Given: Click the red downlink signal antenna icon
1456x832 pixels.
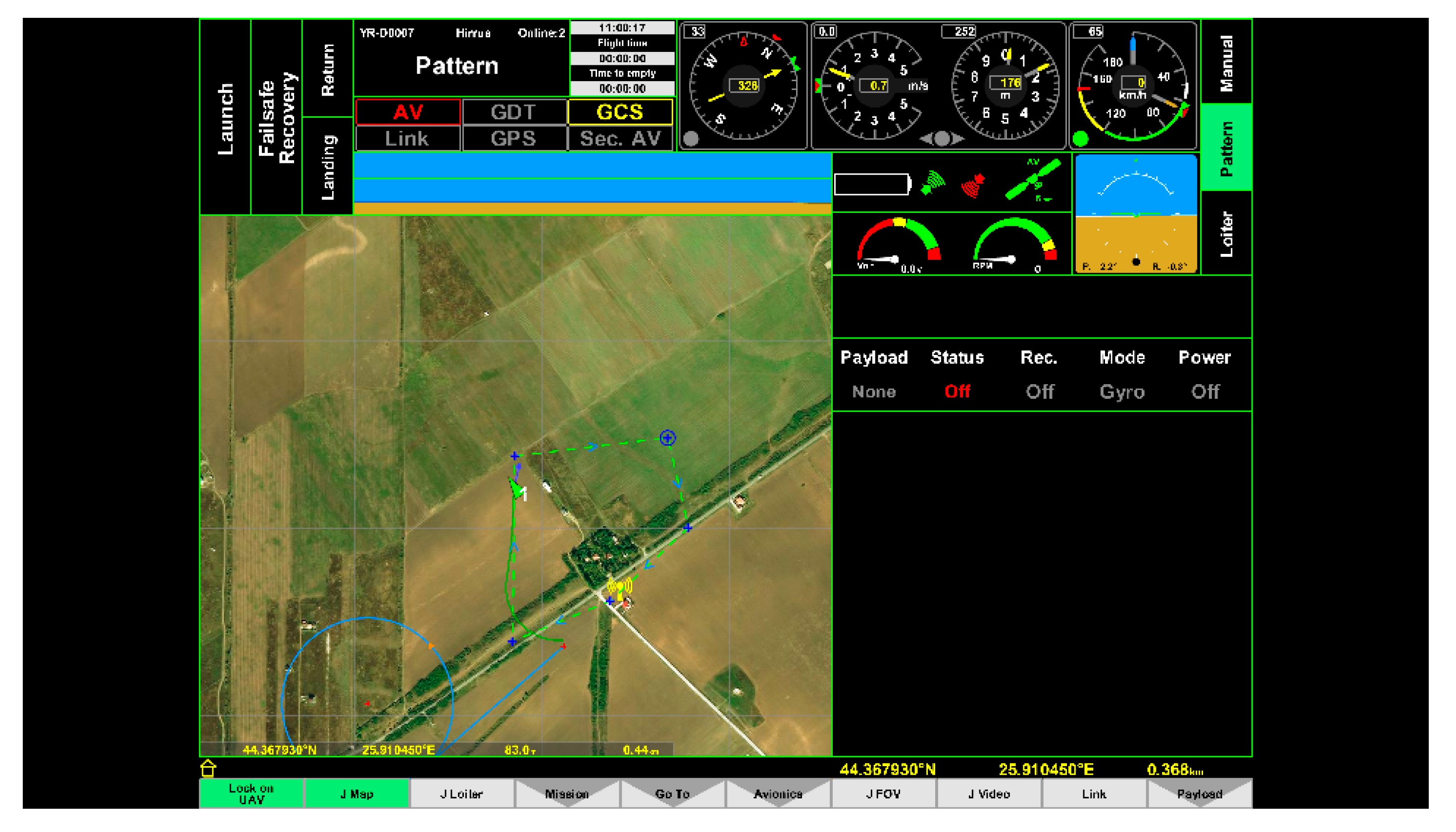Looking at the screenshot, I should (973, 185).
